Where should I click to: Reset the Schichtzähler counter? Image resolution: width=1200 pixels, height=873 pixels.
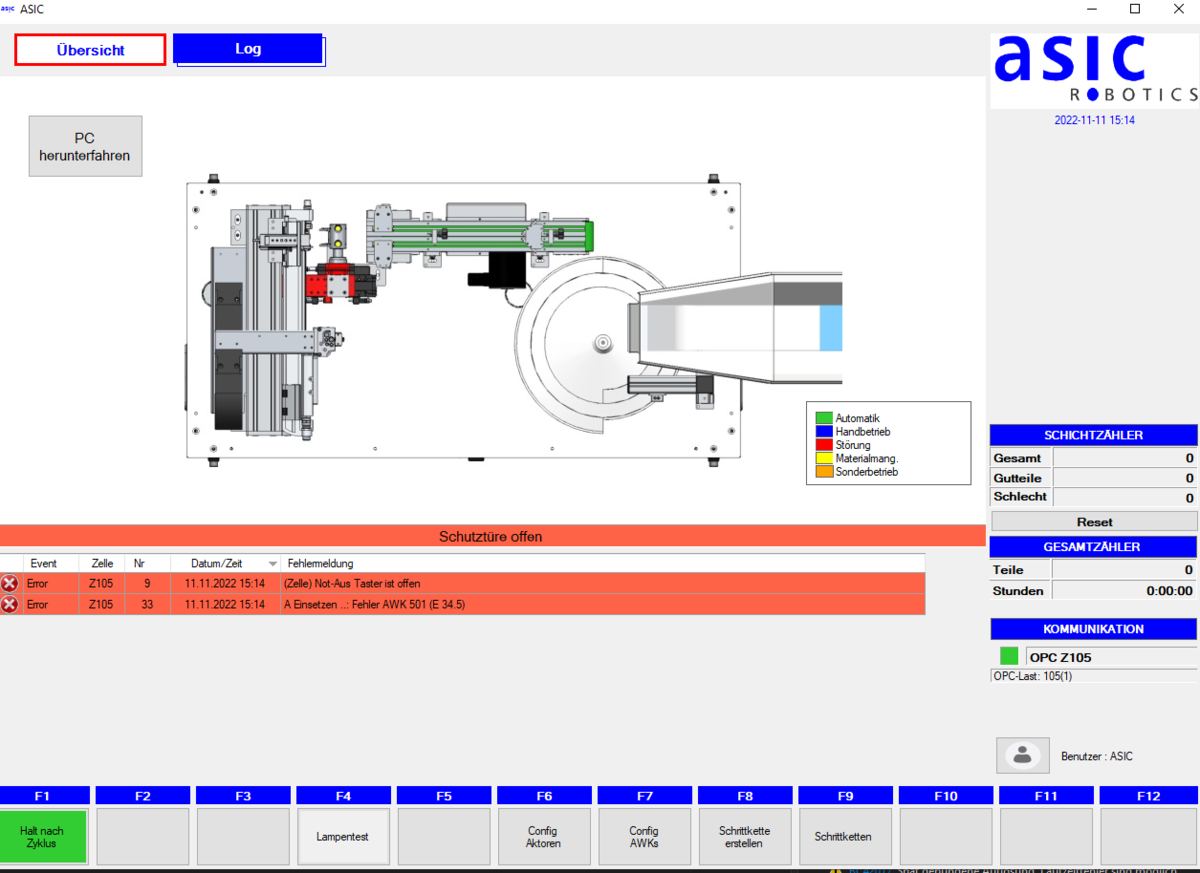pos(1094,522)
